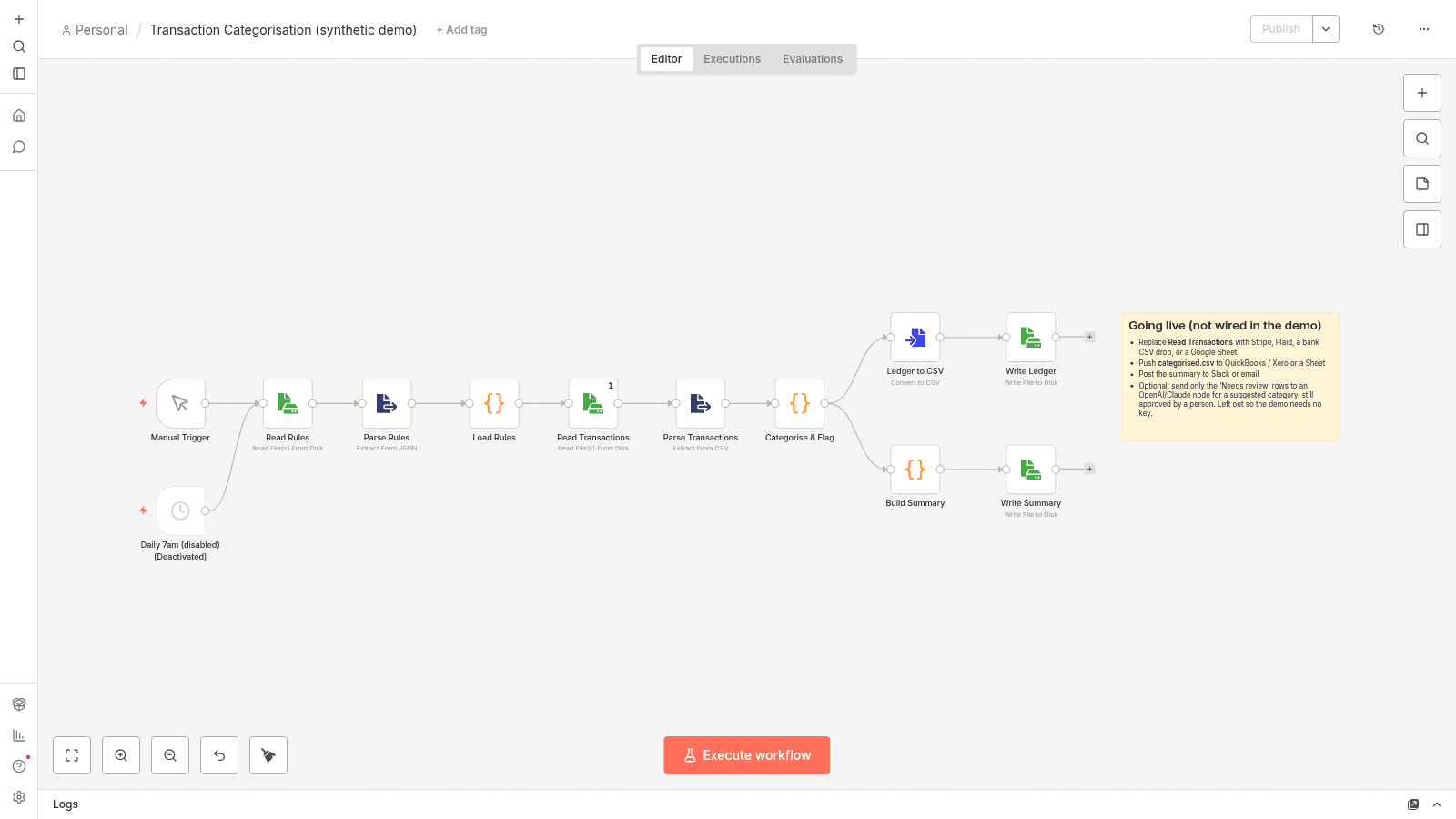Image resolution: width=1456 pixels, height=819 pixels.
Task: Click the Execute workflow button
Action: click(747, 755)
